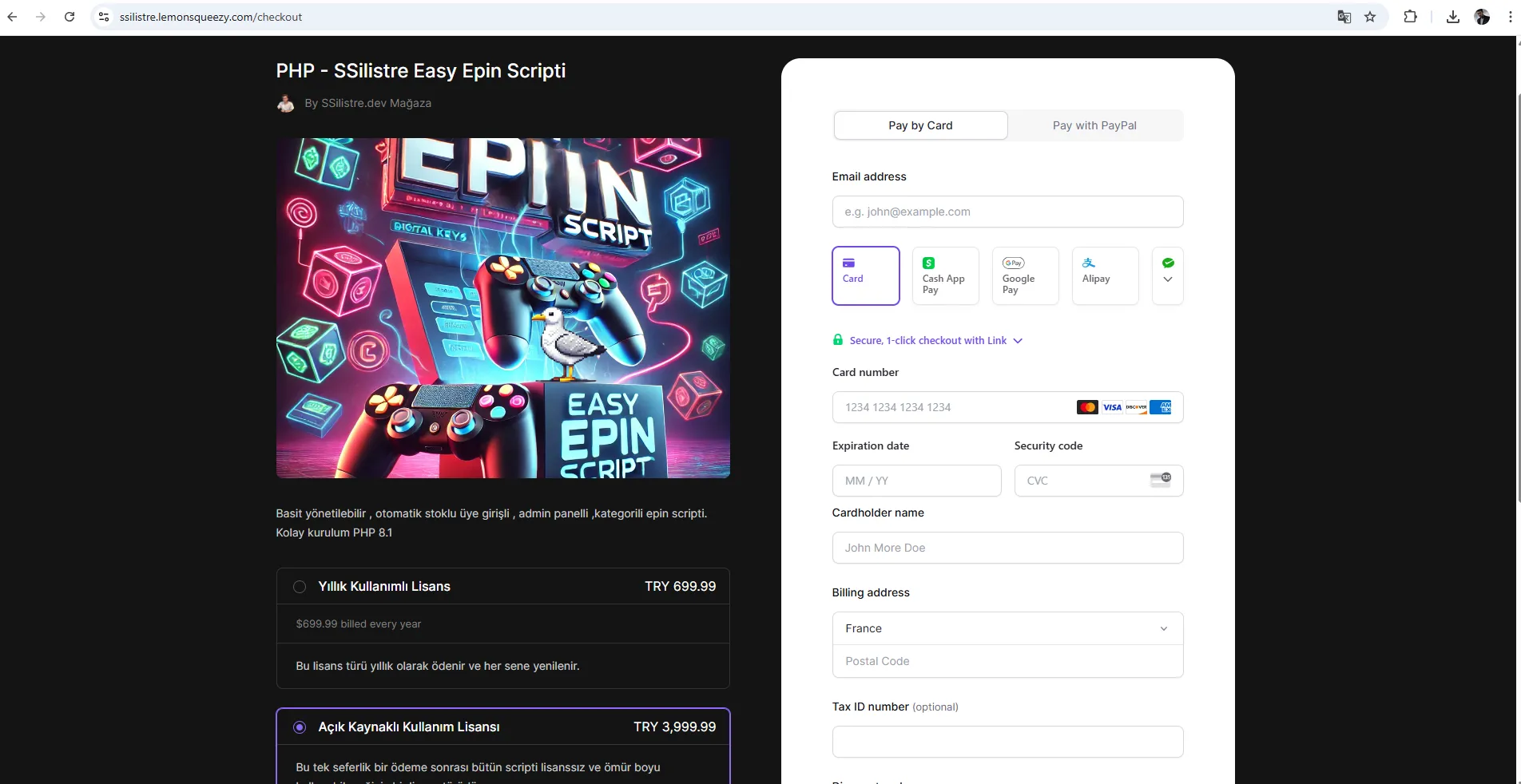This screenshot has width=1521, height=784.
Task: Click the 'Kolay kurulum PHP 8.1' description line
Action: 334,533
